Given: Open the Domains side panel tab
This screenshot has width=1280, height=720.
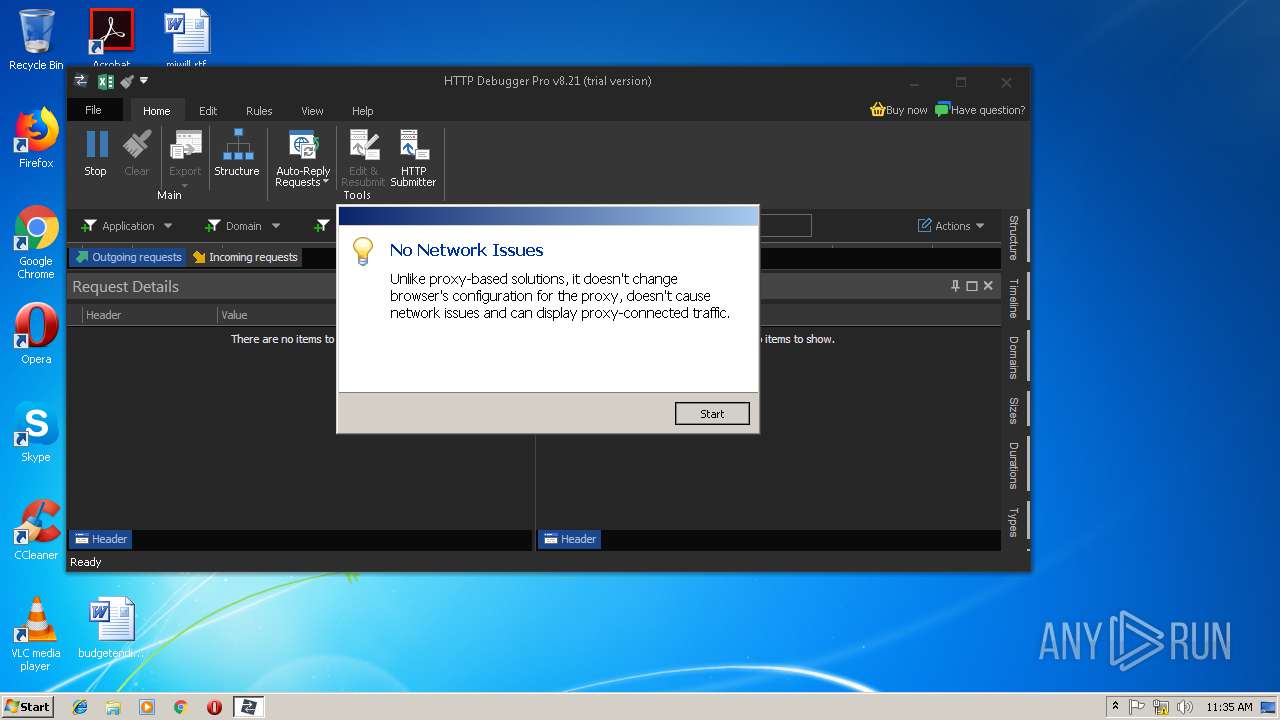Looking at the screenshot, I should point(1014,357).
